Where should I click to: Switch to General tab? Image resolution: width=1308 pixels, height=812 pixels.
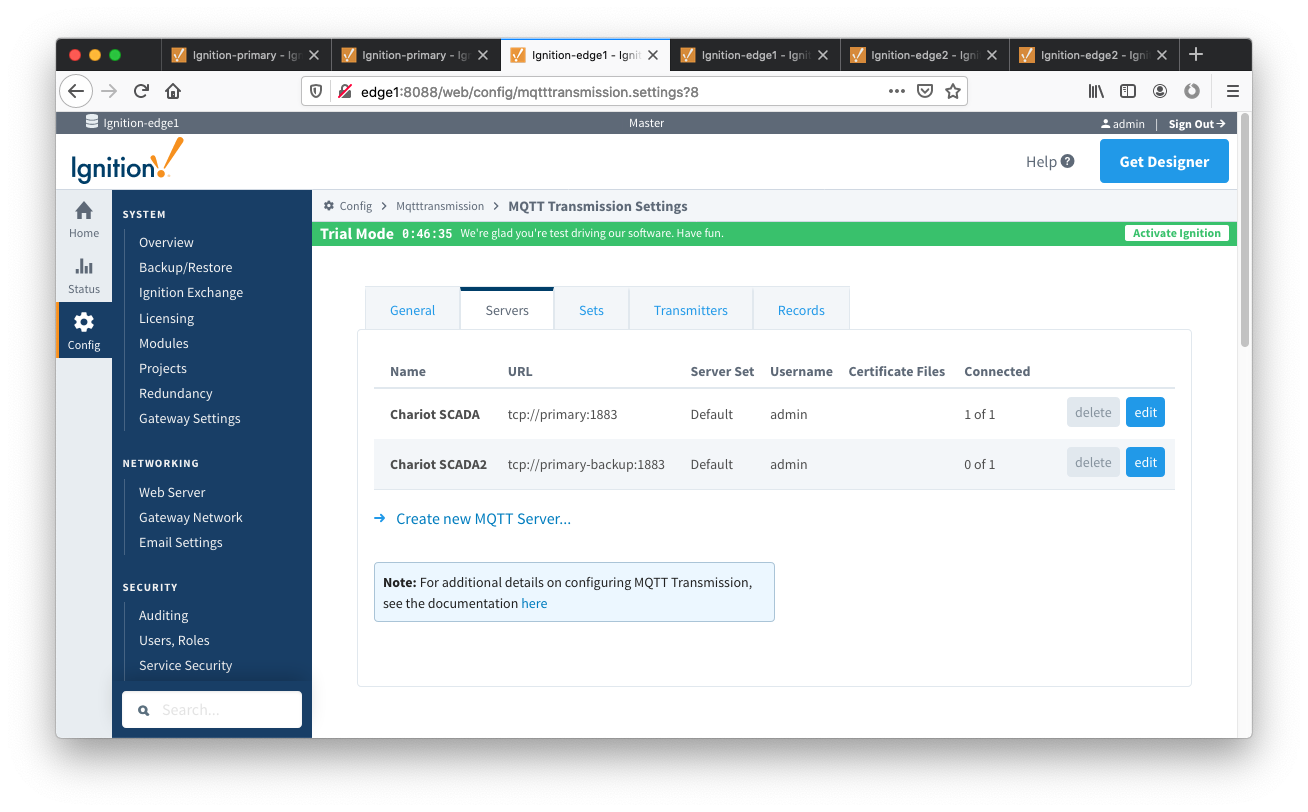[x=412, y=310]
